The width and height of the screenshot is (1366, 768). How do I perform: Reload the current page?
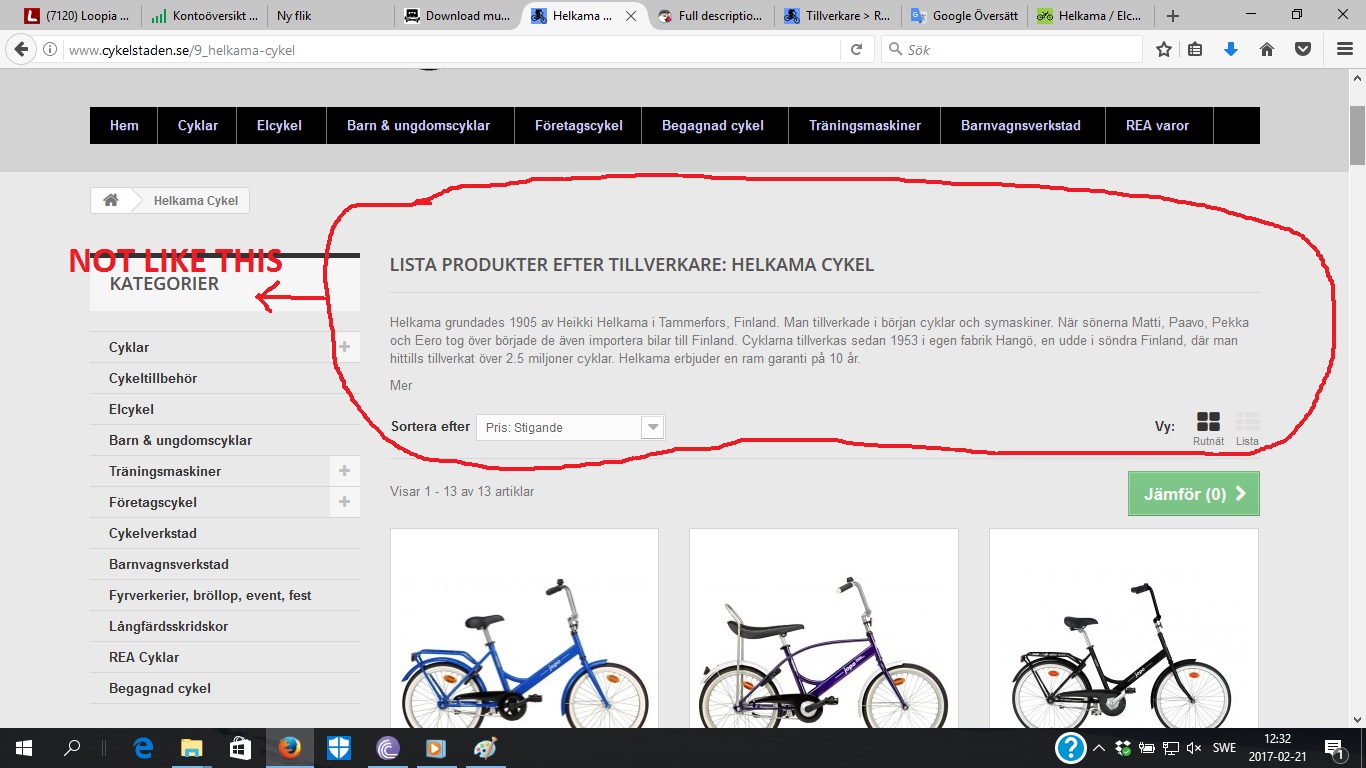pyautogui.click(x=856, y=50)
